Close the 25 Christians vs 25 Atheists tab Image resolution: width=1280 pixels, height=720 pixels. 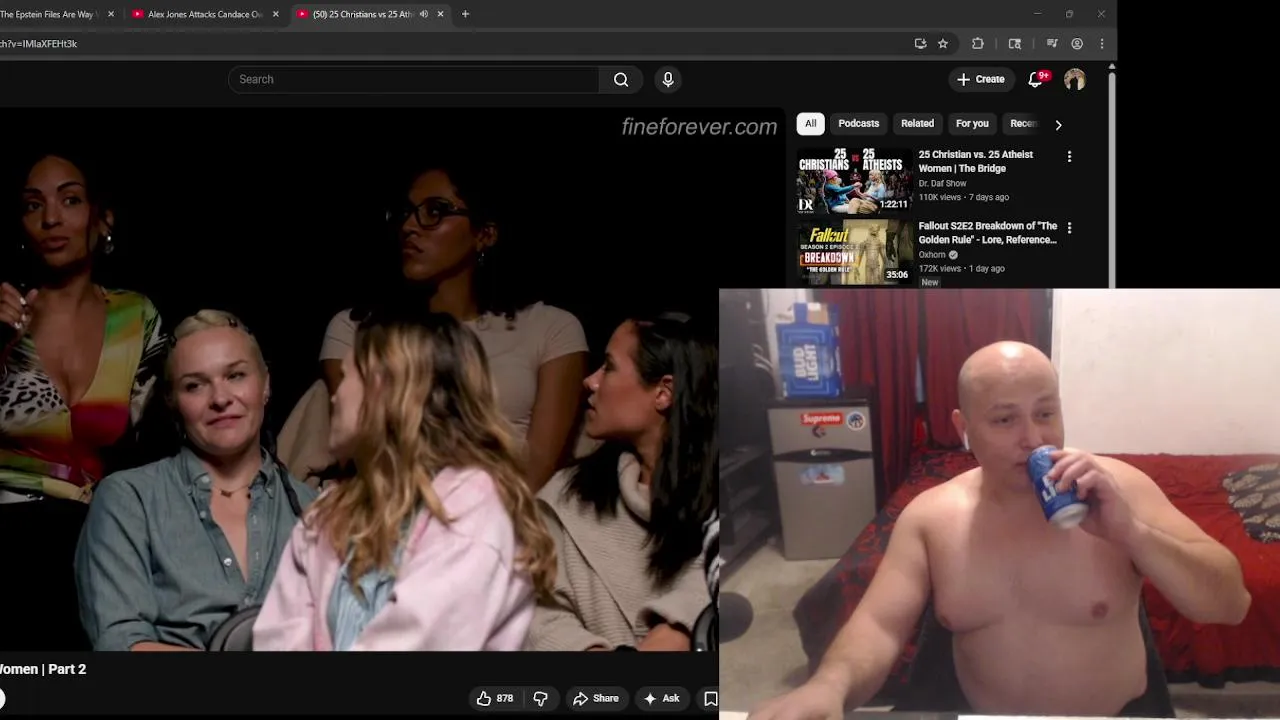(x=440, y=14)
